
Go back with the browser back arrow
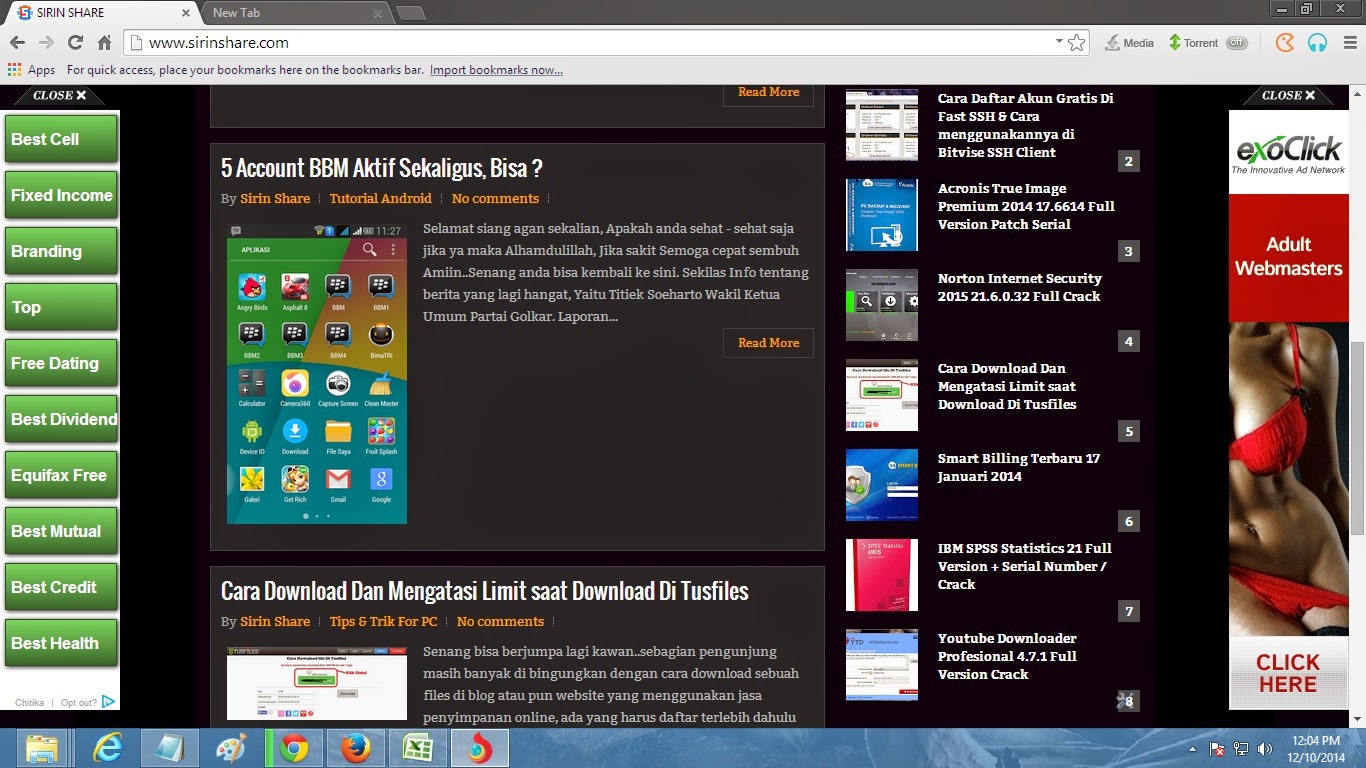17,43
